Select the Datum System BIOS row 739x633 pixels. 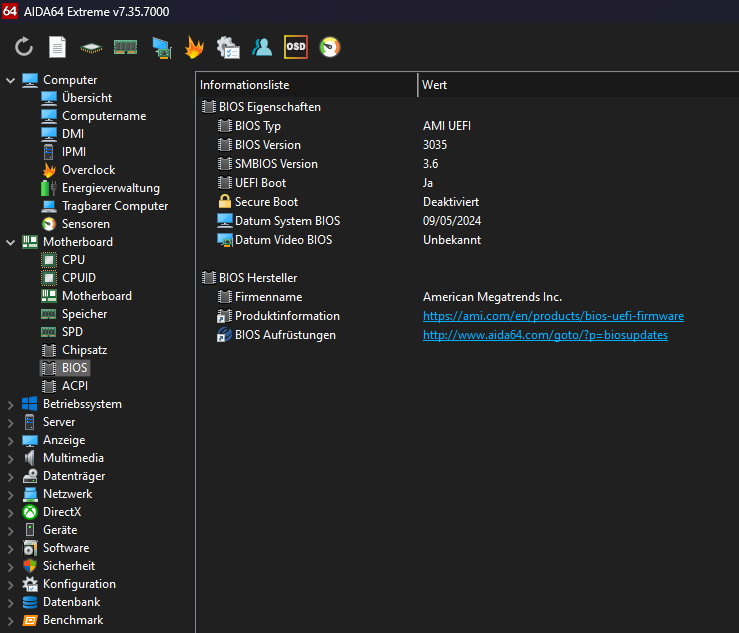point(287,221)
